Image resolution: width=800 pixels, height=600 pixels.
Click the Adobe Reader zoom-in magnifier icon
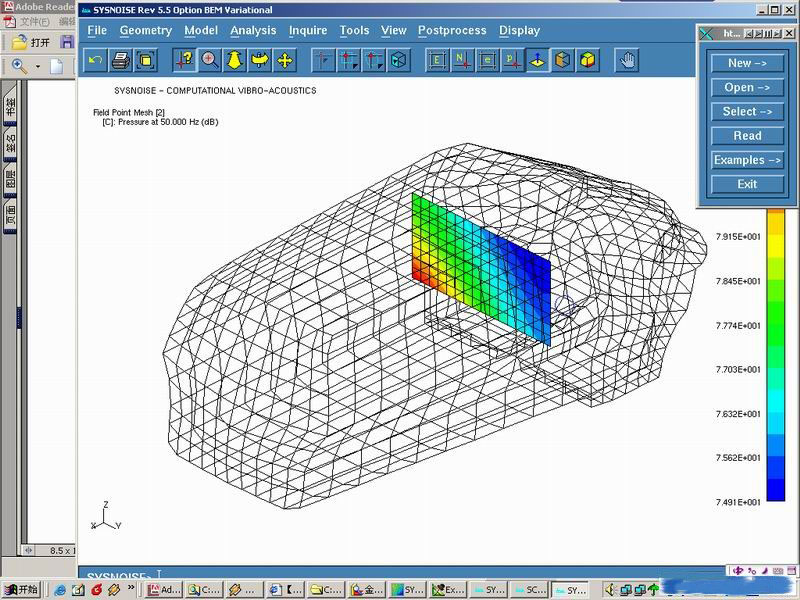click(x=19, y=66)
